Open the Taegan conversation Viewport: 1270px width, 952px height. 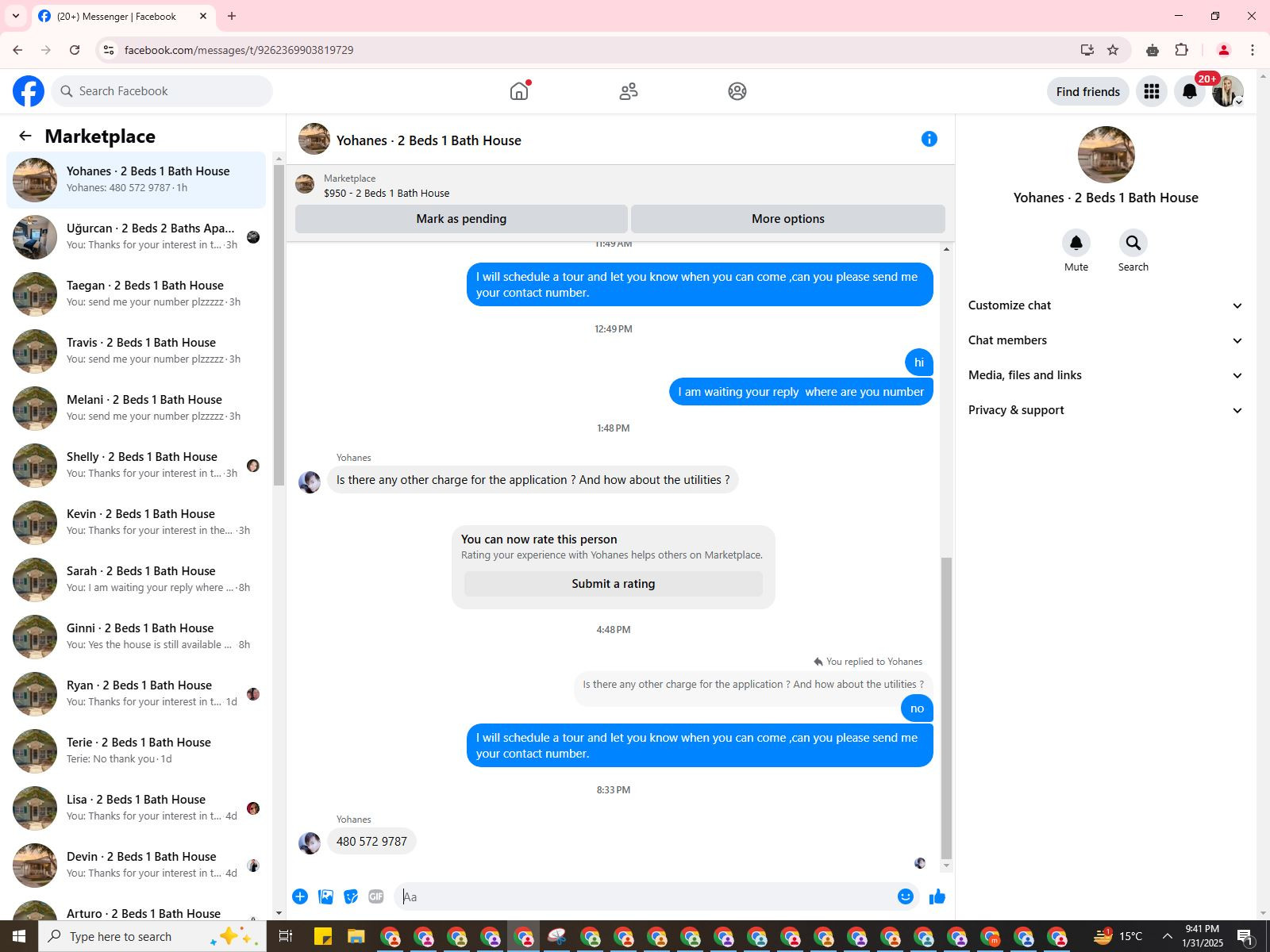tap(137, 294)
